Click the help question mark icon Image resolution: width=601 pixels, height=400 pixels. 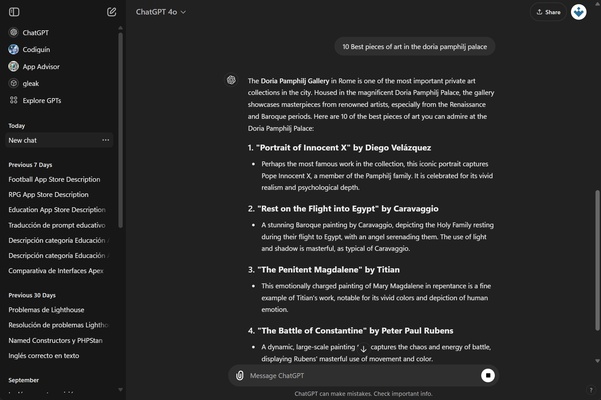(x=591, y=390)
